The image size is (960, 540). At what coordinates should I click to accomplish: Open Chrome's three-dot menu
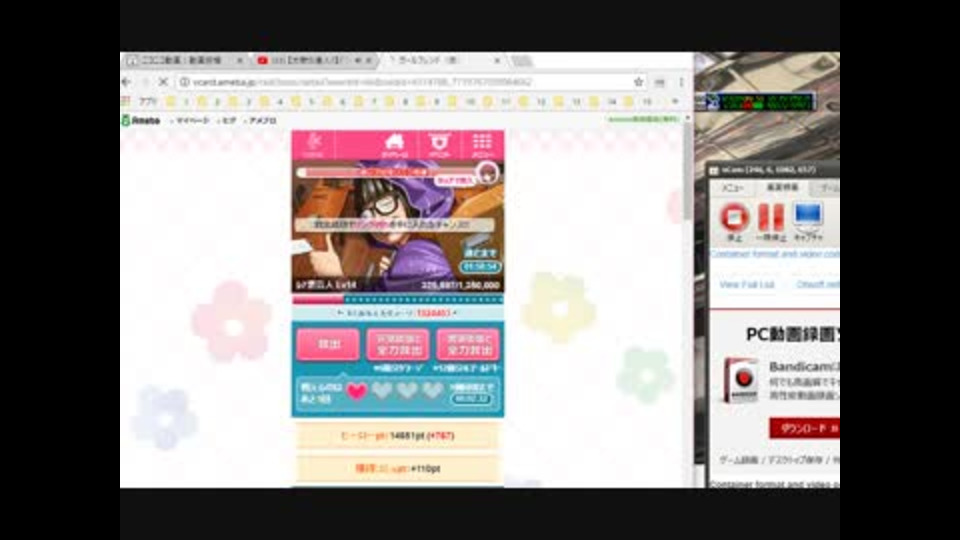coord(681,81)
